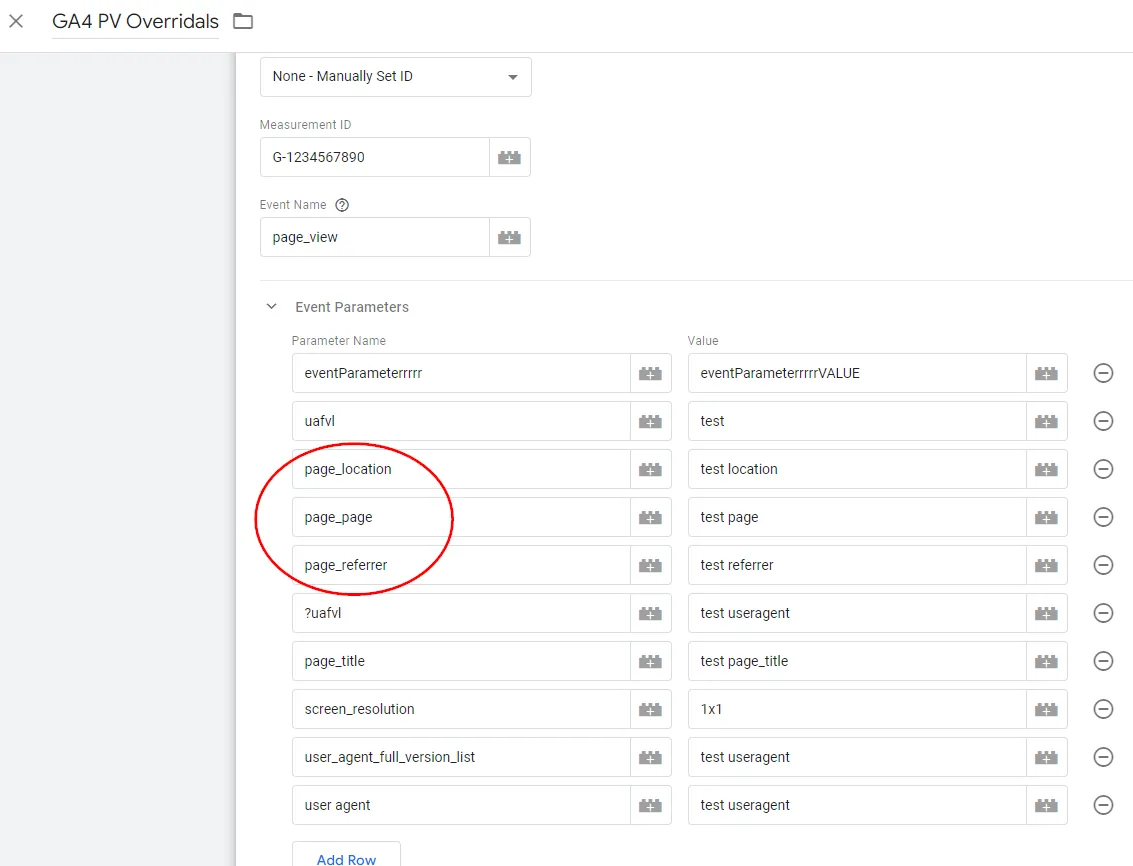Click the 'test location' value field
The width and height of the screenshot is (1133, 866).
[857, 469]
